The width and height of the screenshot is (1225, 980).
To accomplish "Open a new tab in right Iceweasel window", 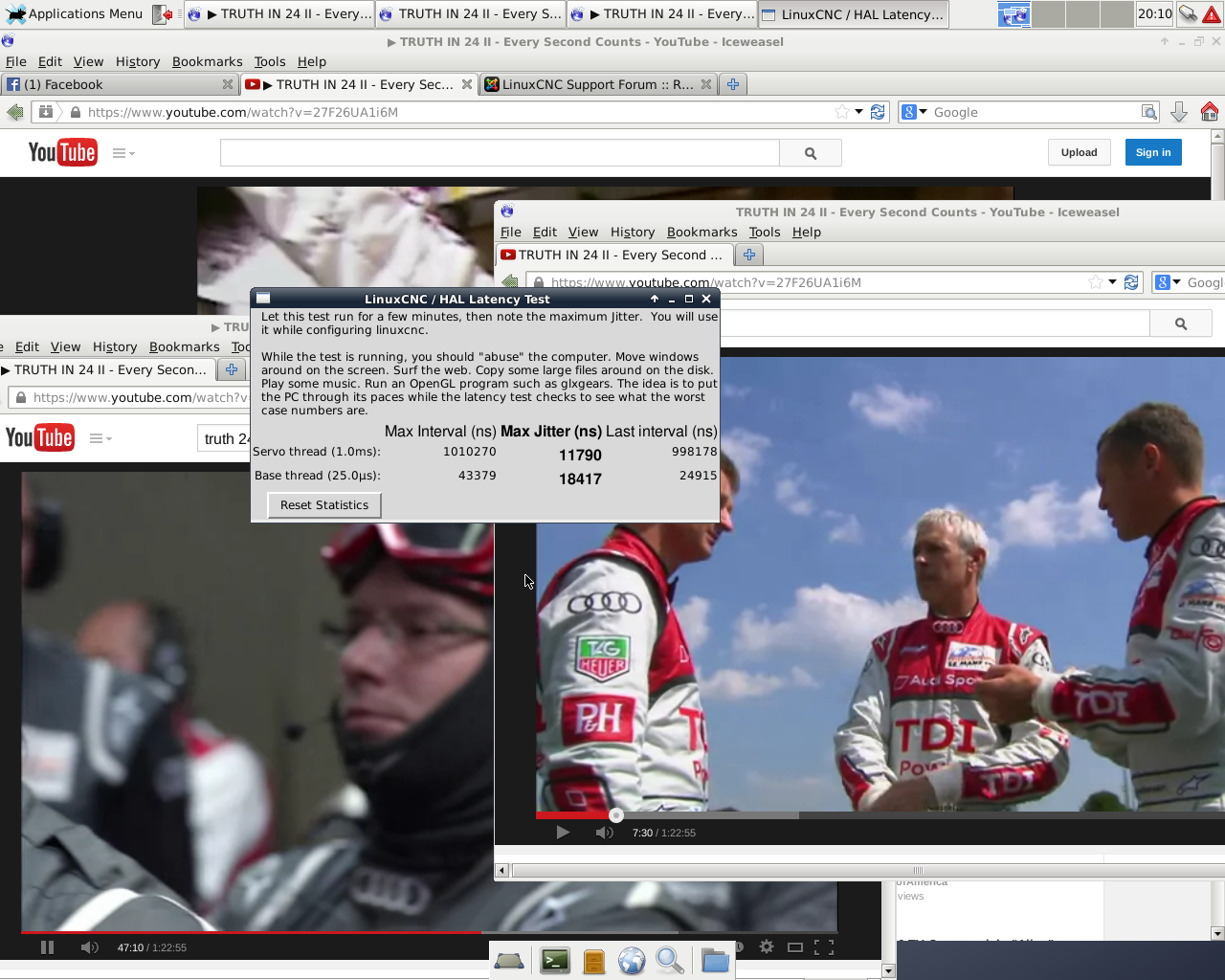I will point(749,255).
